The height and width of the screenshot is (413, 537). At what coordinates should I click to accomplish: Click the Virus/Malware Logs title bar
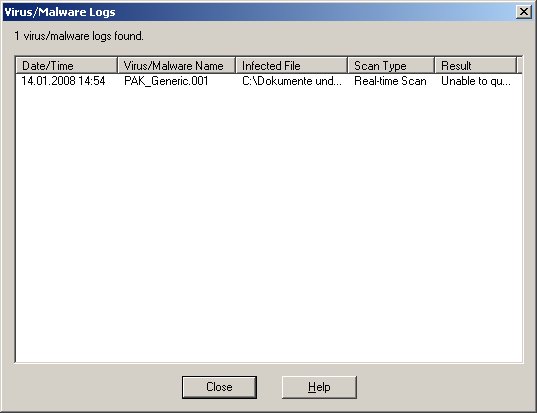pos(259,12)
